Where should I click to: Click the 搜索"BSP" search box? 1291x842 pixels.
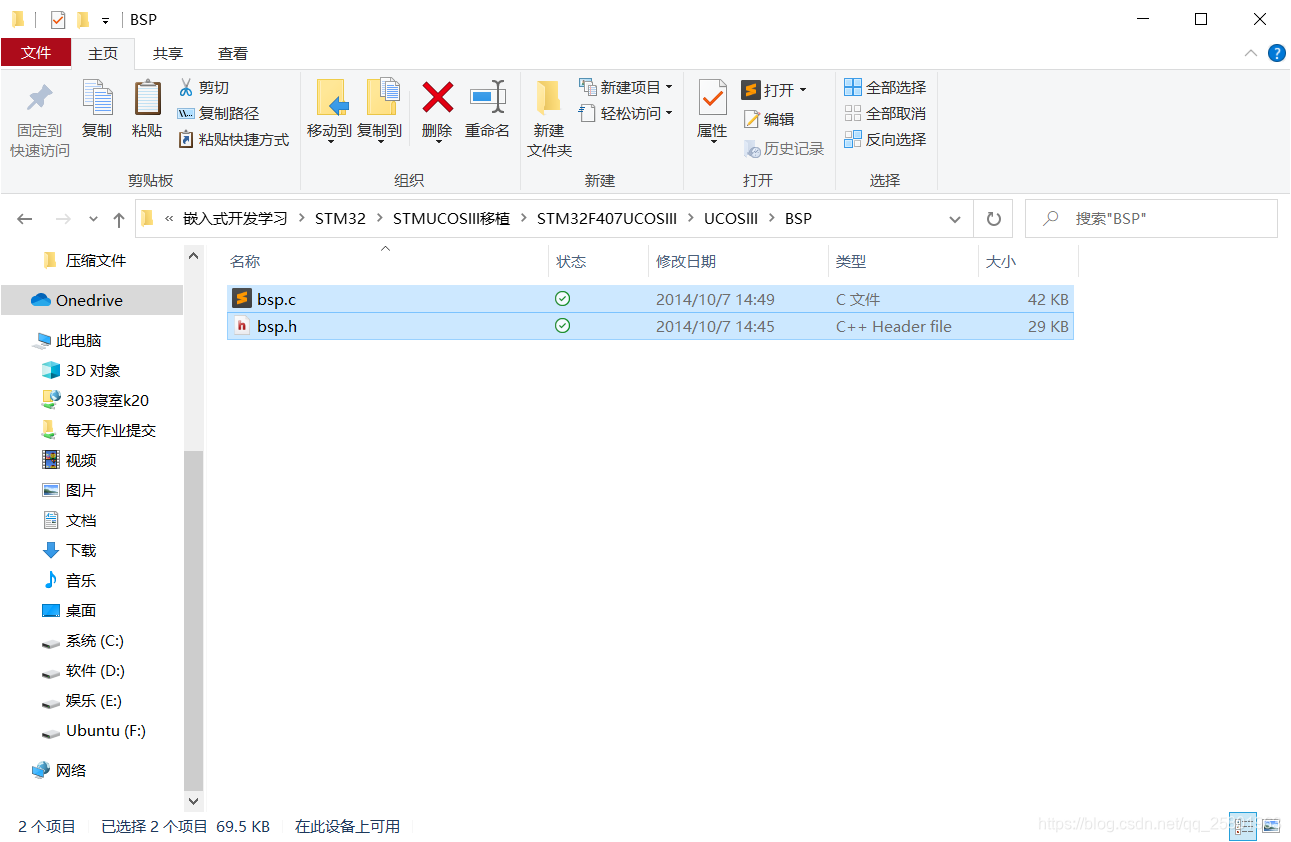1153,218
